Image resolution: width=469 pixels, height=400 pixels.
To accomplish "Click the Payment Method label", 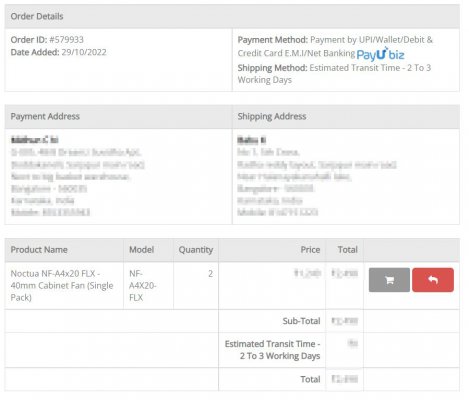I will pos(272,40).
